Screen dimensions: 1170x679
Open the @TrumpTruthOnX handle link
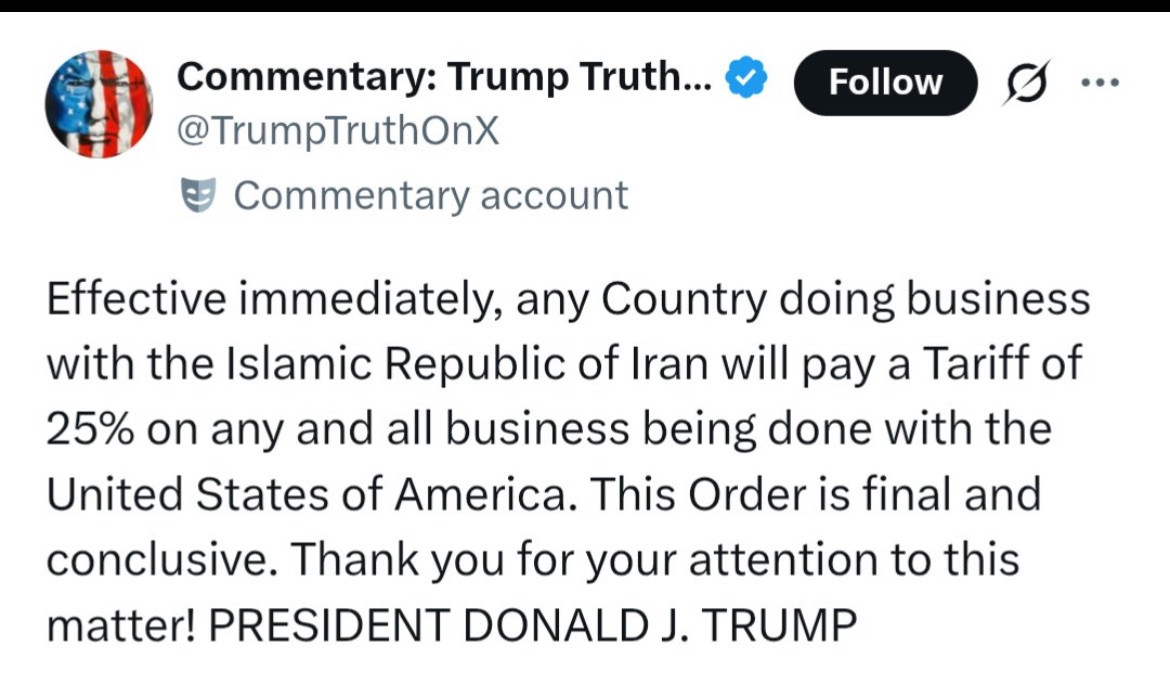(337, 131)
